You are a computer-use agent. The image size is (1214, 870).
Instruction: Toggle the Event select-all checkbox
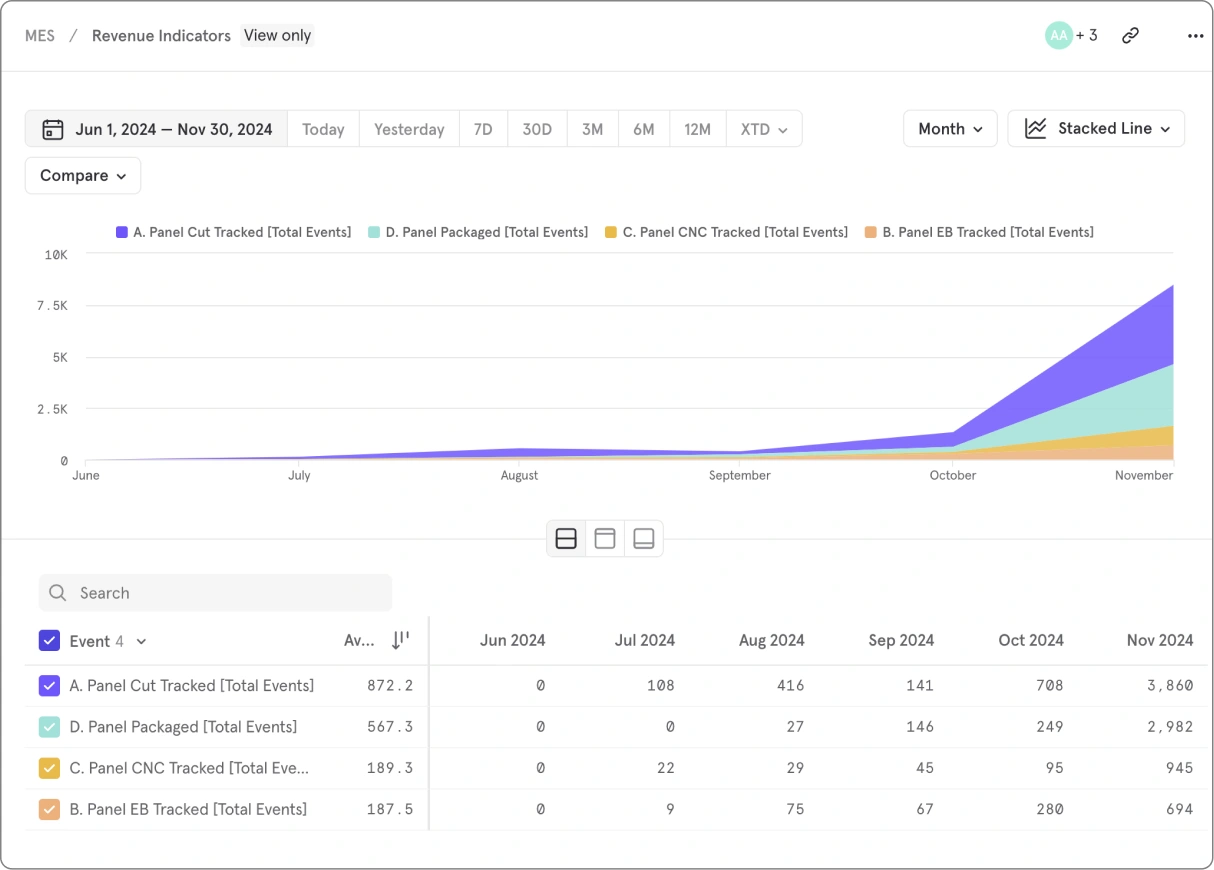coord(49,641)
